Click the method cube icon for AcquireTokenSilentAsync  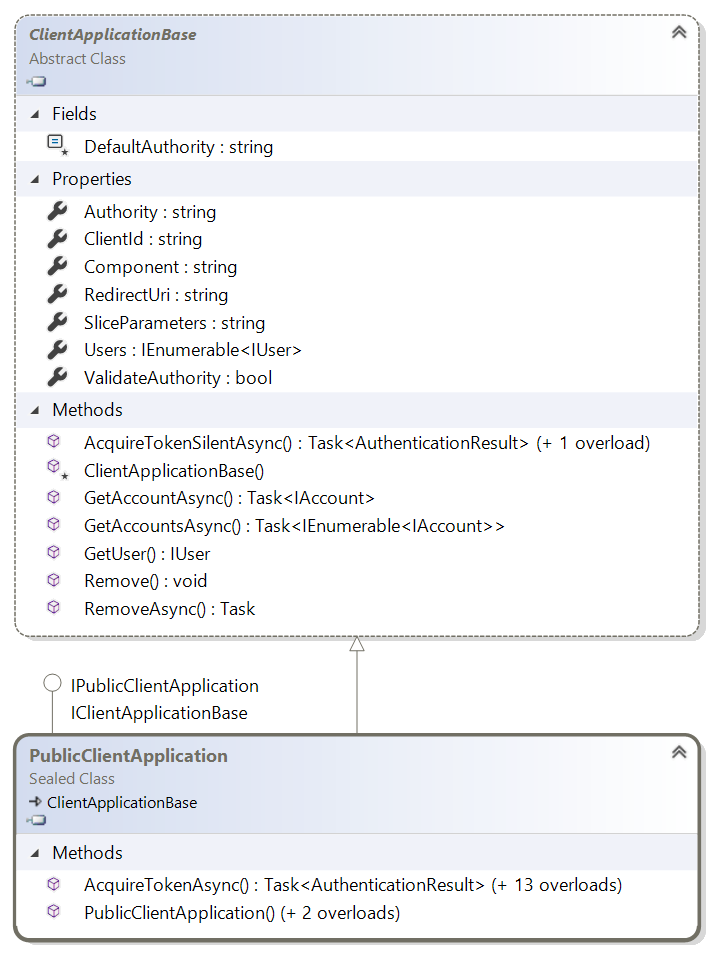pyautogui.click(x=54, y=441)
